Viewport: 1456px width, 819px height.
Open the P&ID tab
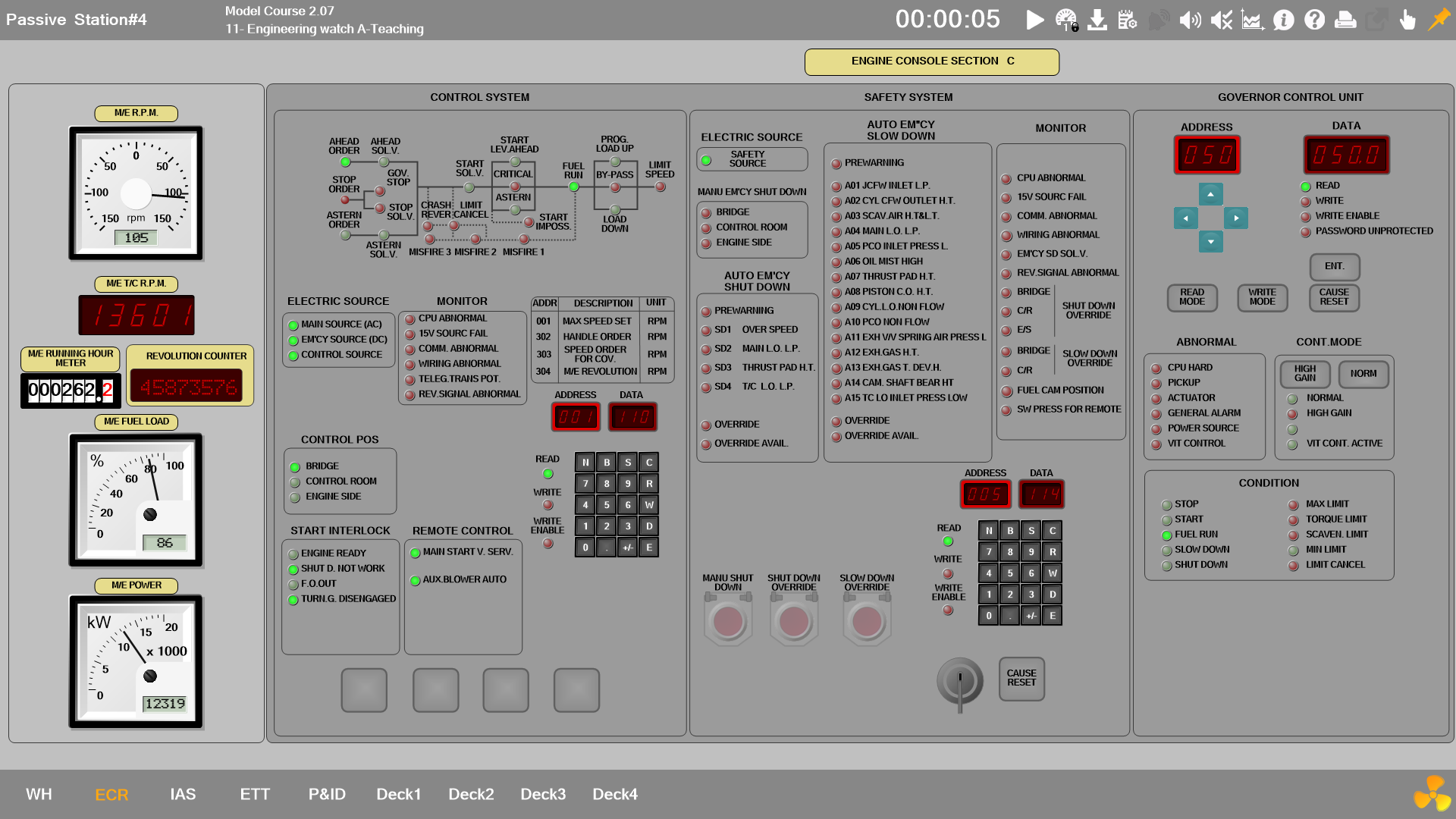327,794
